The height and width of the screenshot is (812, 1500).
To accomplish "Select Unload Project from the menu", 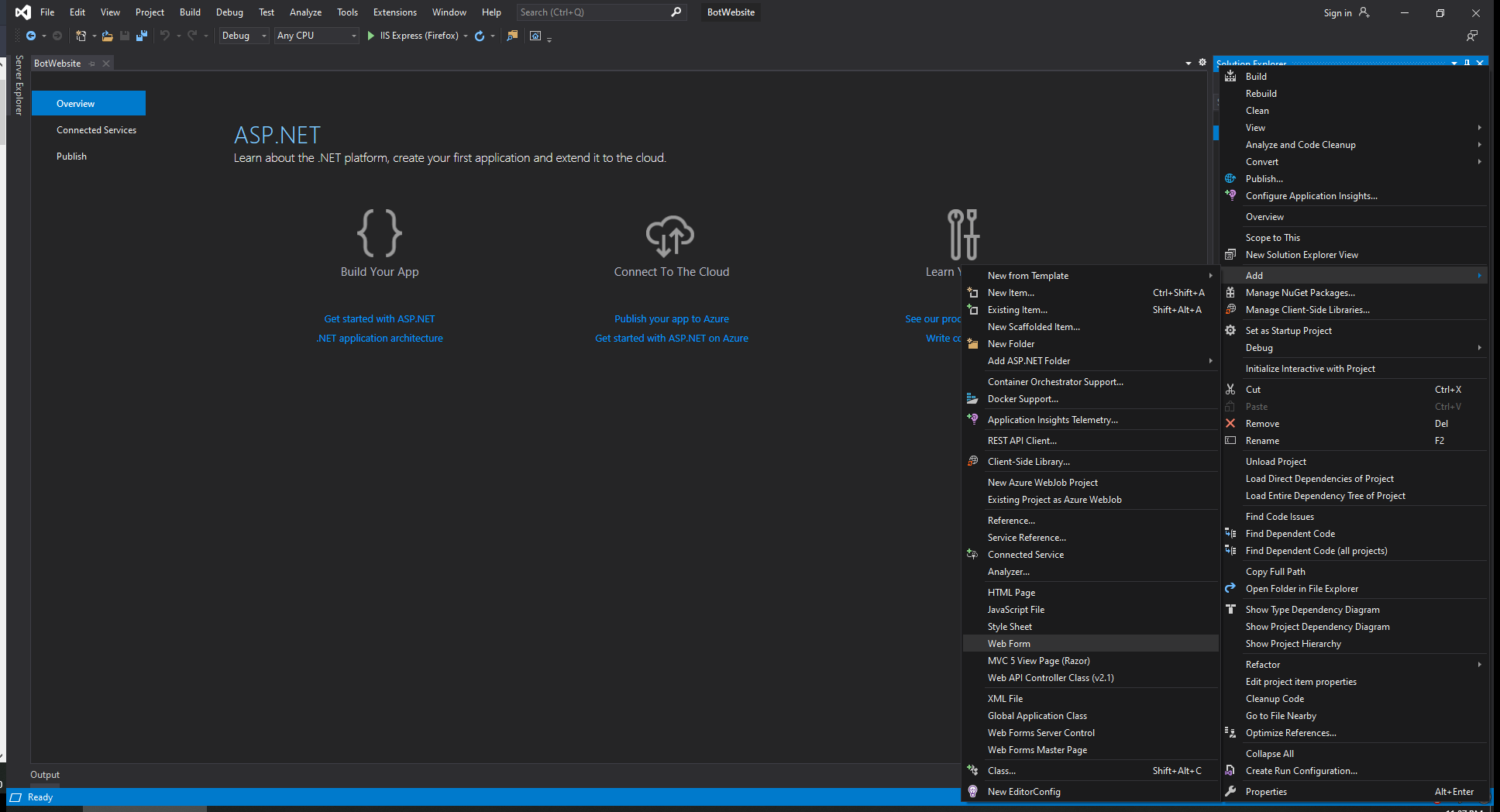I will [x=1354, y=462].
